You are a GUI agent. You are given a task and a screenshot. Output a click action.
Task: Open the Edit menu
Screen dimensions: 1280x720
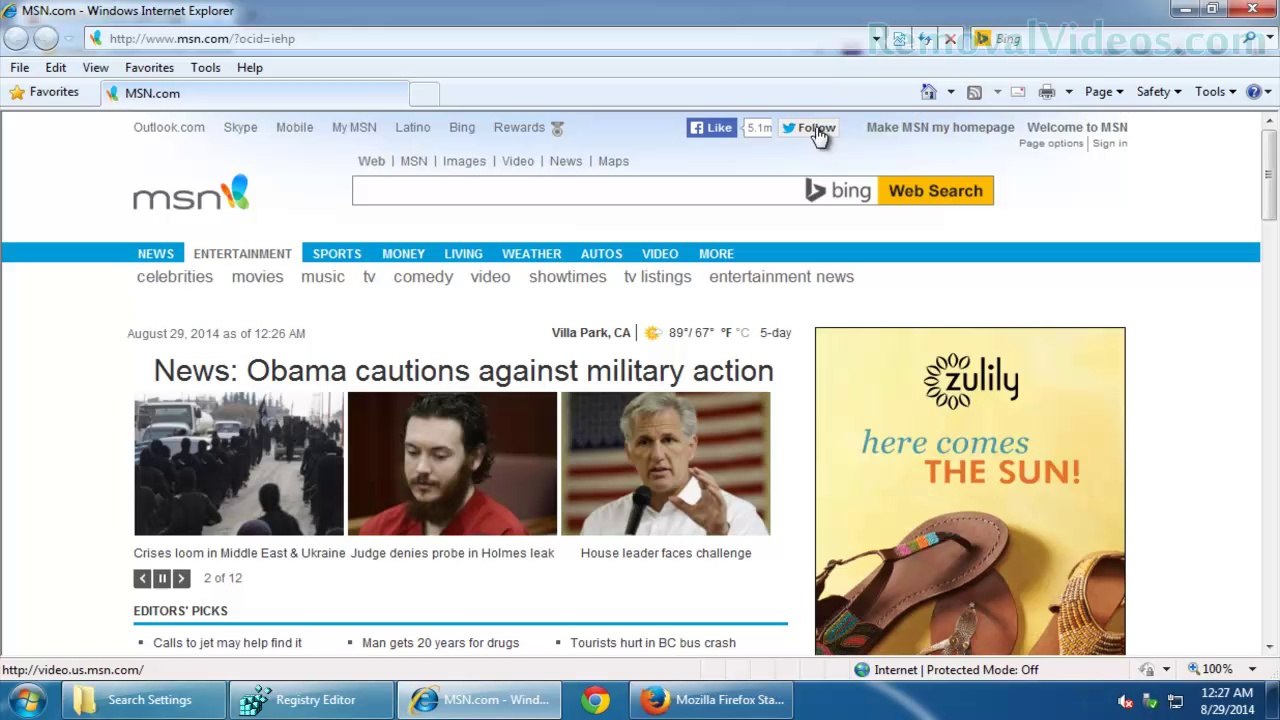point(55,67)
